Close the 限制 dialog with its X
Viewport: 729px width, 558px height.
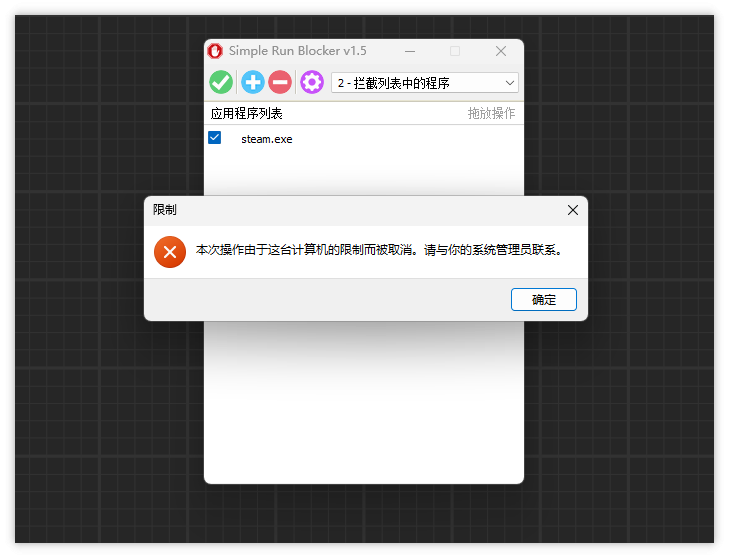tap(573, 210)
